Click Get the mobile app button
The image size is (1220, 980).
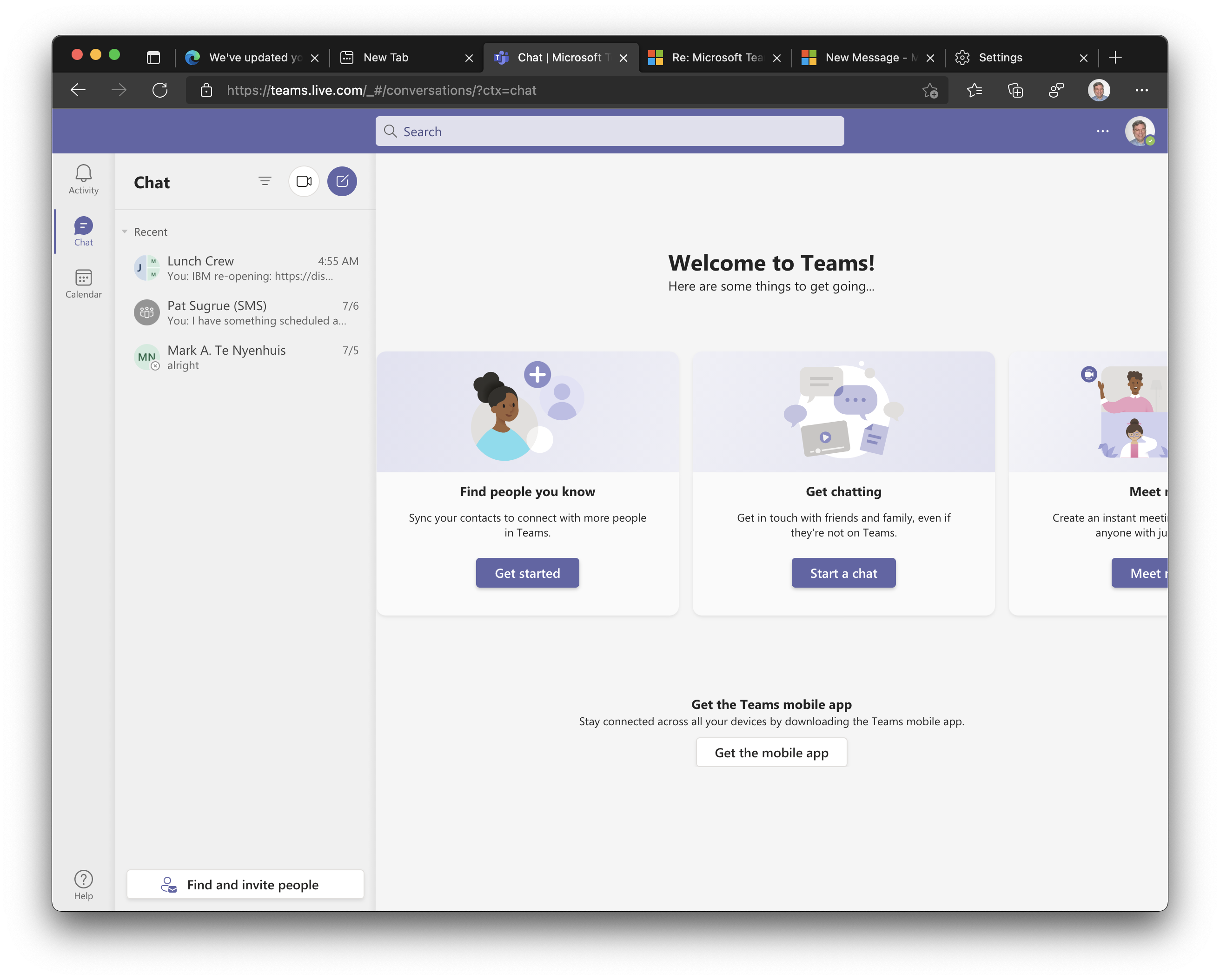[x=771, y=753]
